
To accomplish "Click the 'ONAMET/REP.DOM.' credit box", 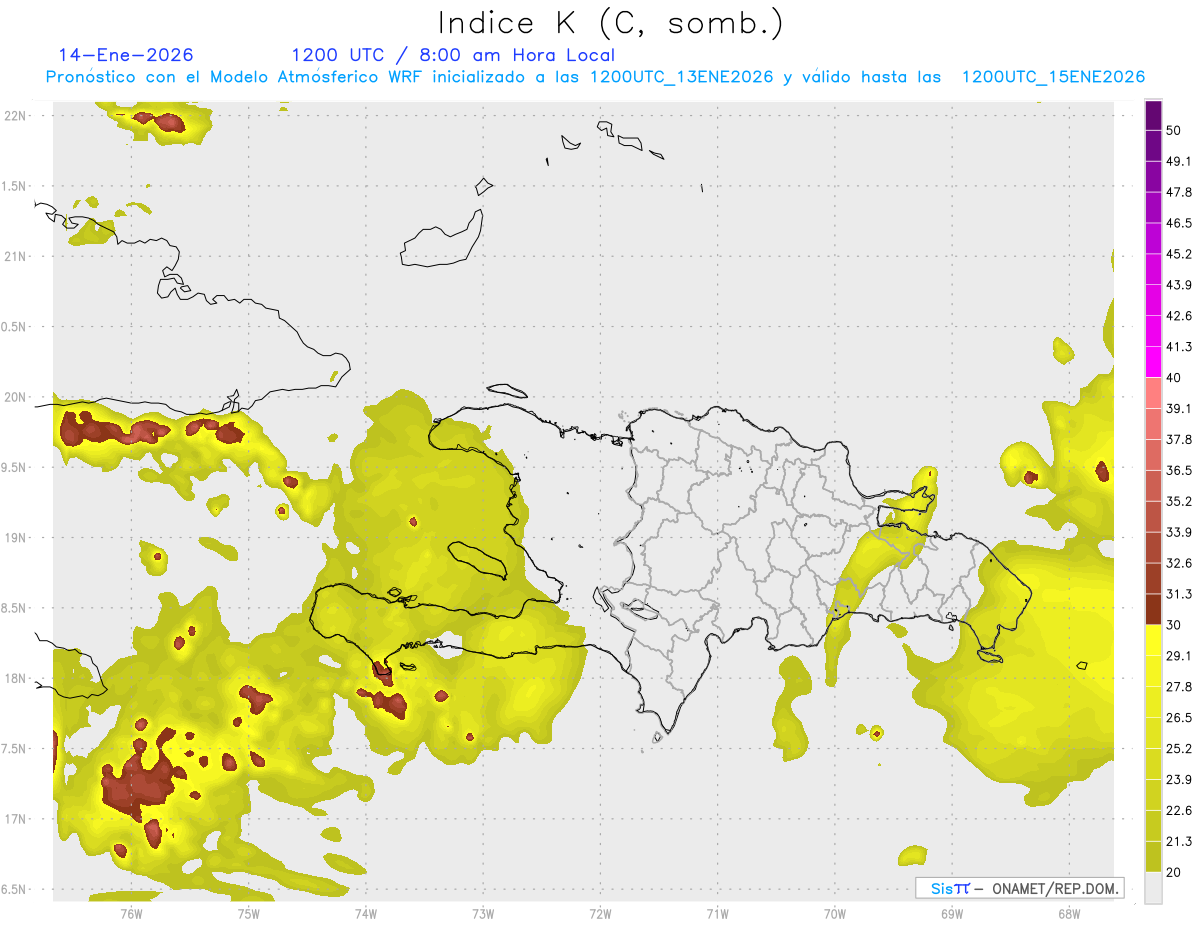I will (x=1020, y=888).
